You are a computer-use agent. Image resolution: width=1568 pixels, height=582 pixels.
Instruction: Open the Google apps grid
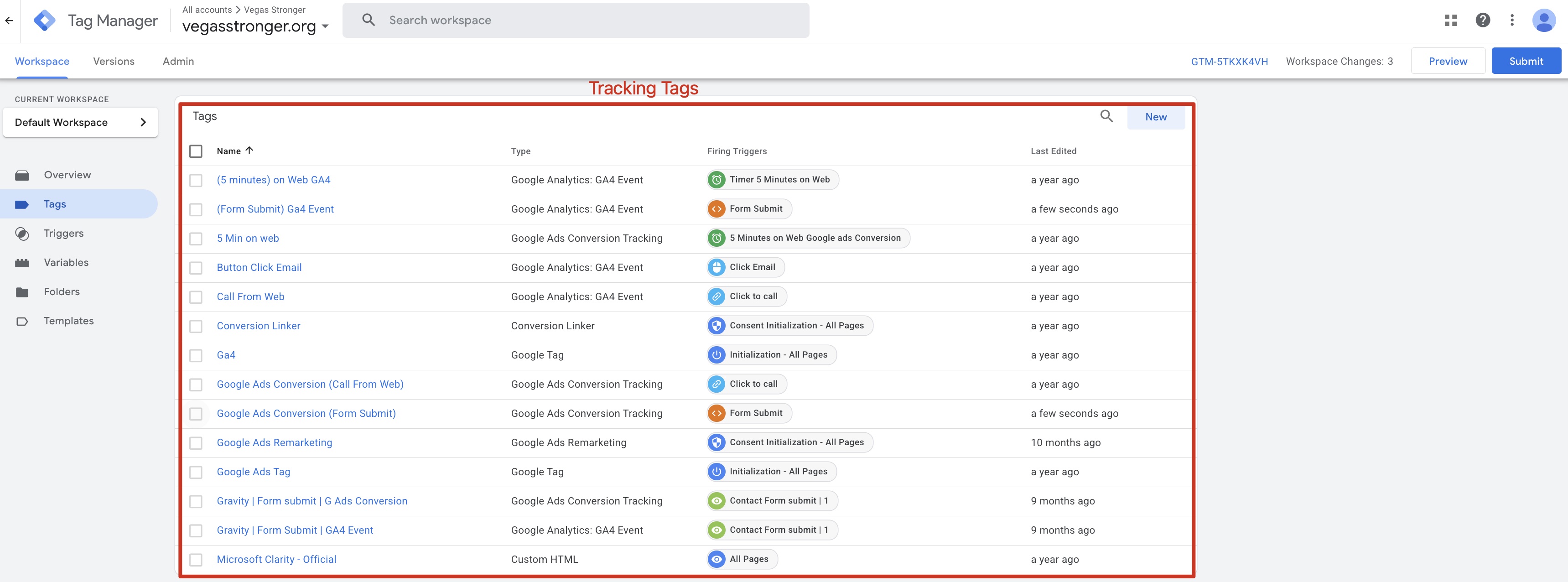pyautogui.click(x=1450, y=21)
